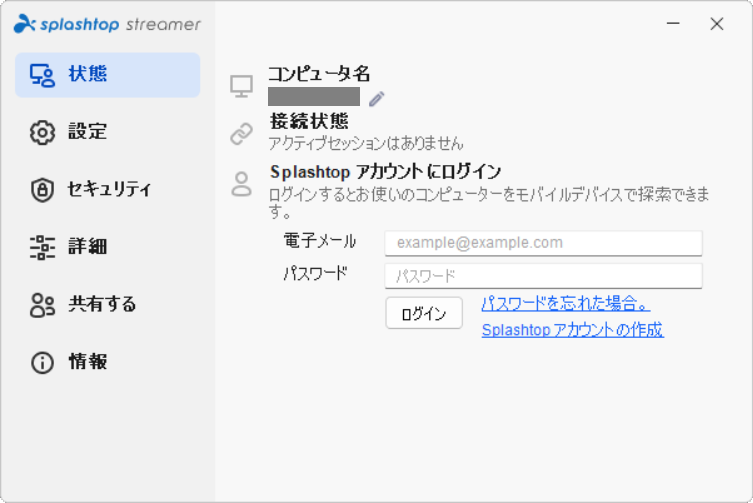753x503 pixels.
Task: Minimize the Streamer window
Action: (673, 23)
